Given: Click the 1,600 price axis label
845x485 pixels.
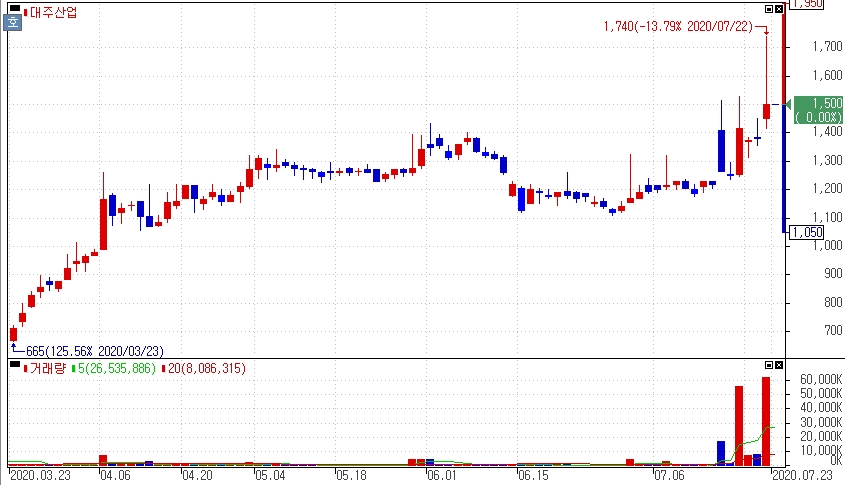Looking at the screenshot, I should pyautogui.click(x=827, y=75).
